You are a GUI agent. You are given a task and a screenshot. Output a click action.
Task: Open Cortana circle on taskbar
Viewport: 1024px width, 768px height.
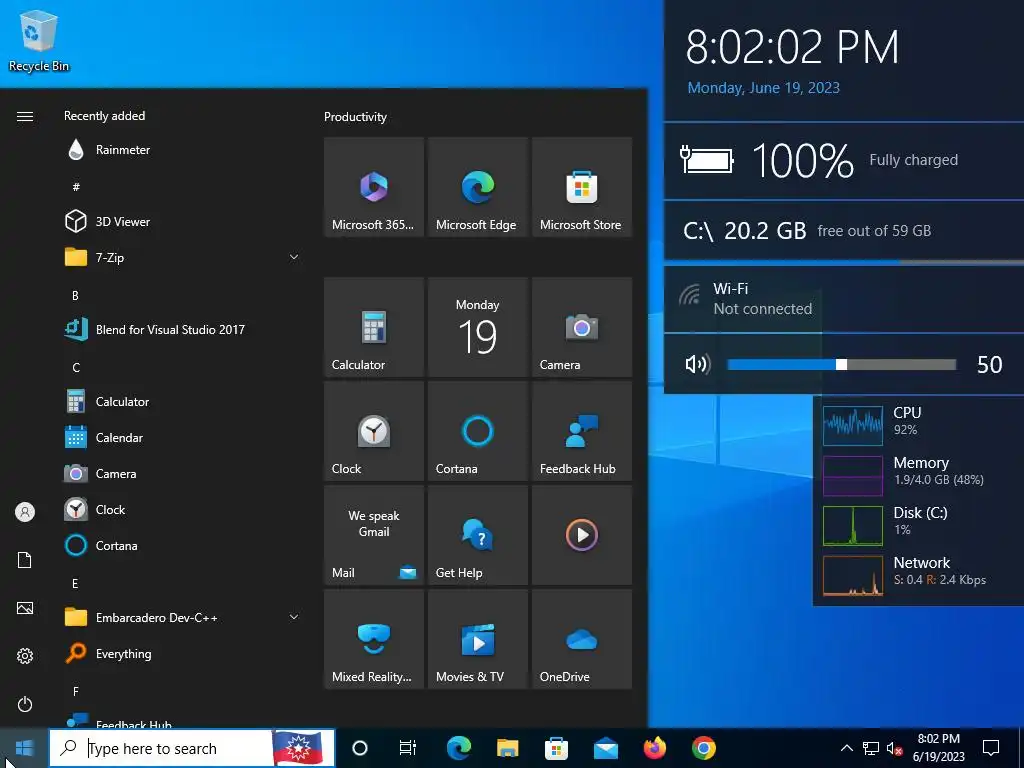360,748
